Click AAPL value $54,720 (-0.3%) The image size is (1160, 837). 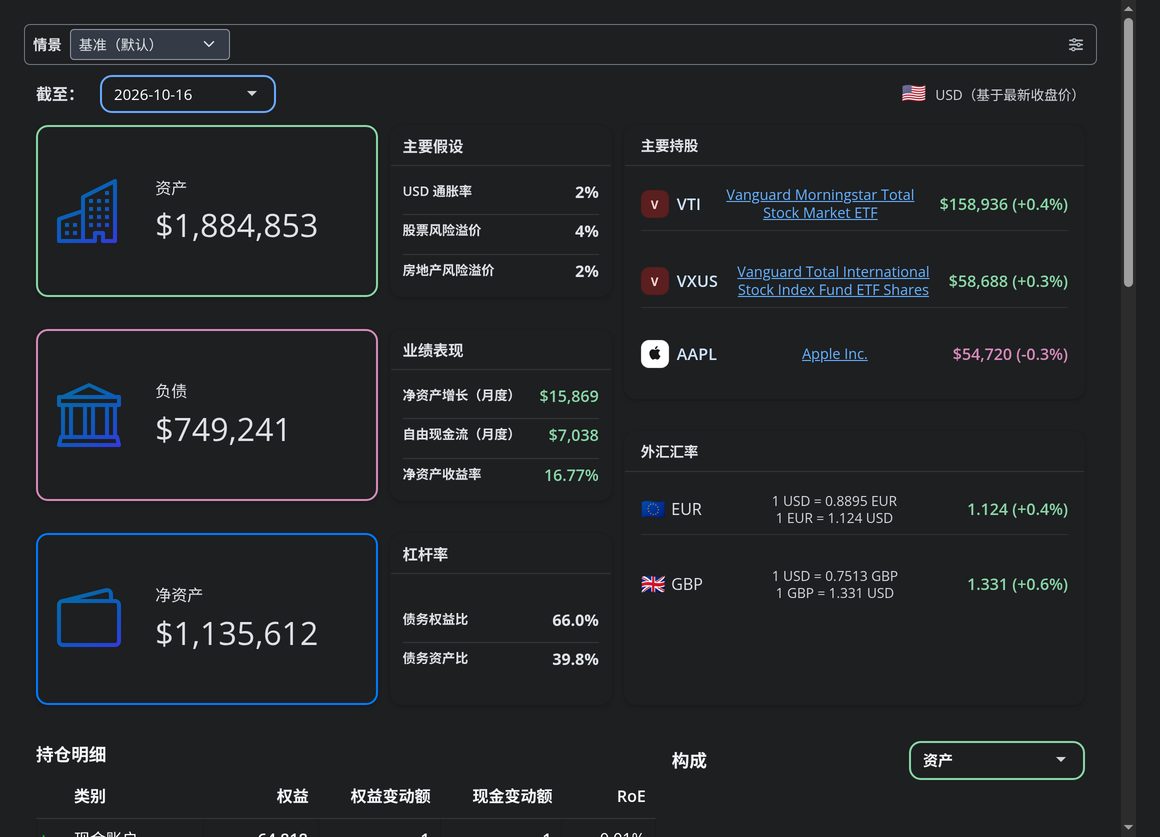point(1010,354)
